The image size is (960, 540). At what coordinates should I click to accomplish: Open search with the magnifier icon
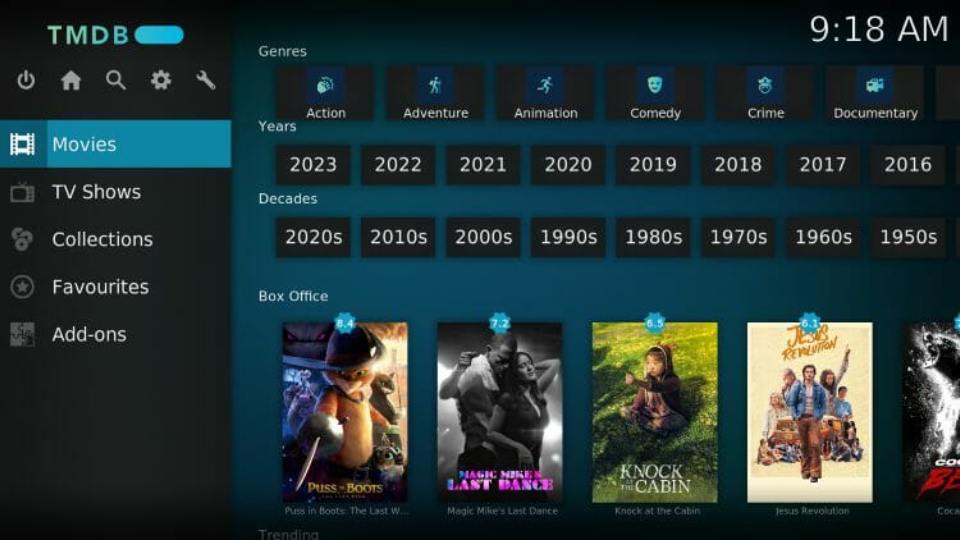pos(116,80)
